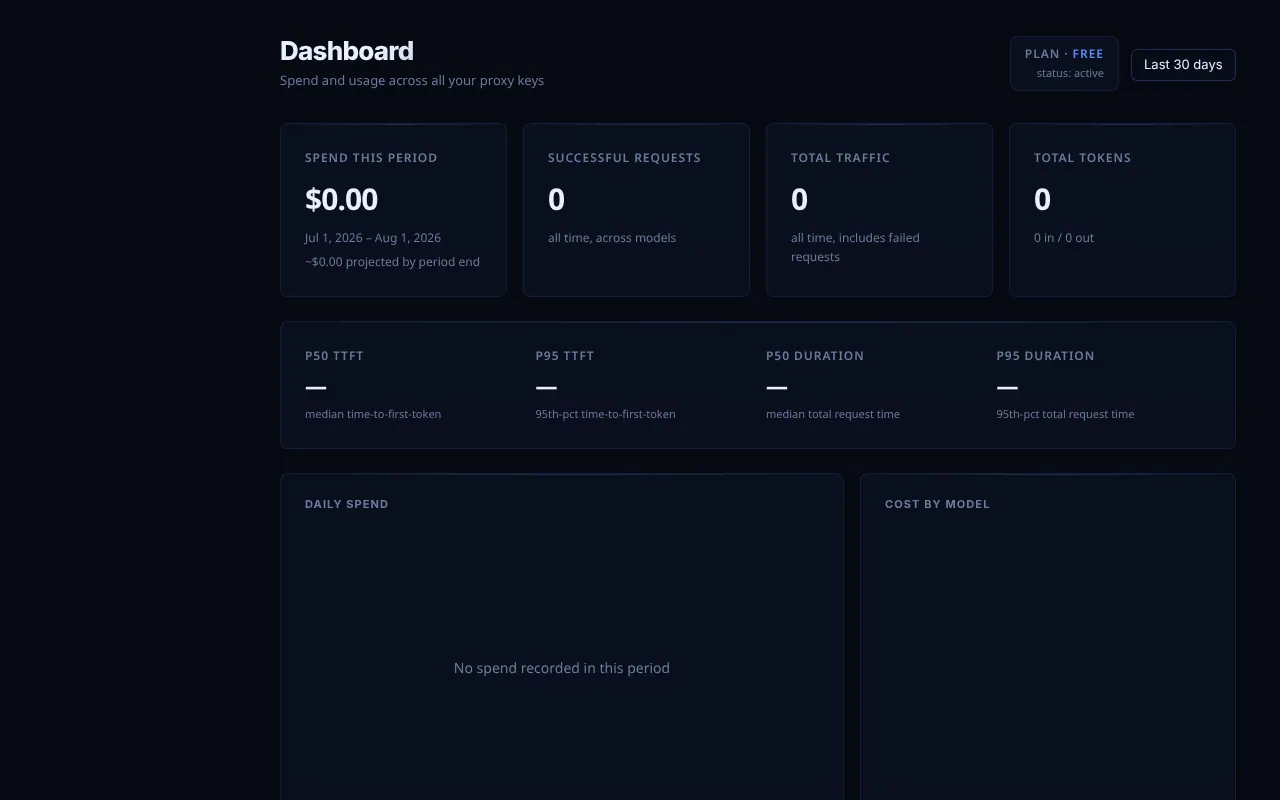Select the Spend This Period card
This screenshot has width=1280, height=800.
[393, 210]
